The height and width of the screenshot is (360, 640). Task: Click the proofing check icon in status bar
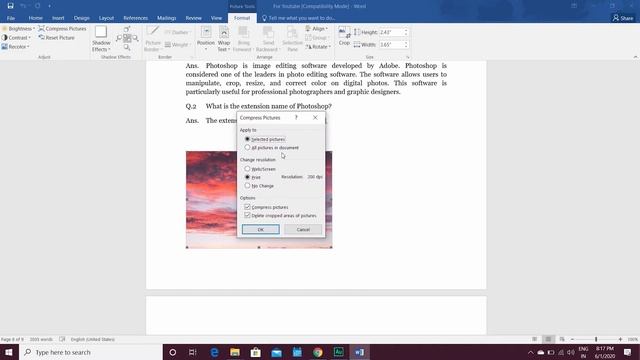[62, 339]
